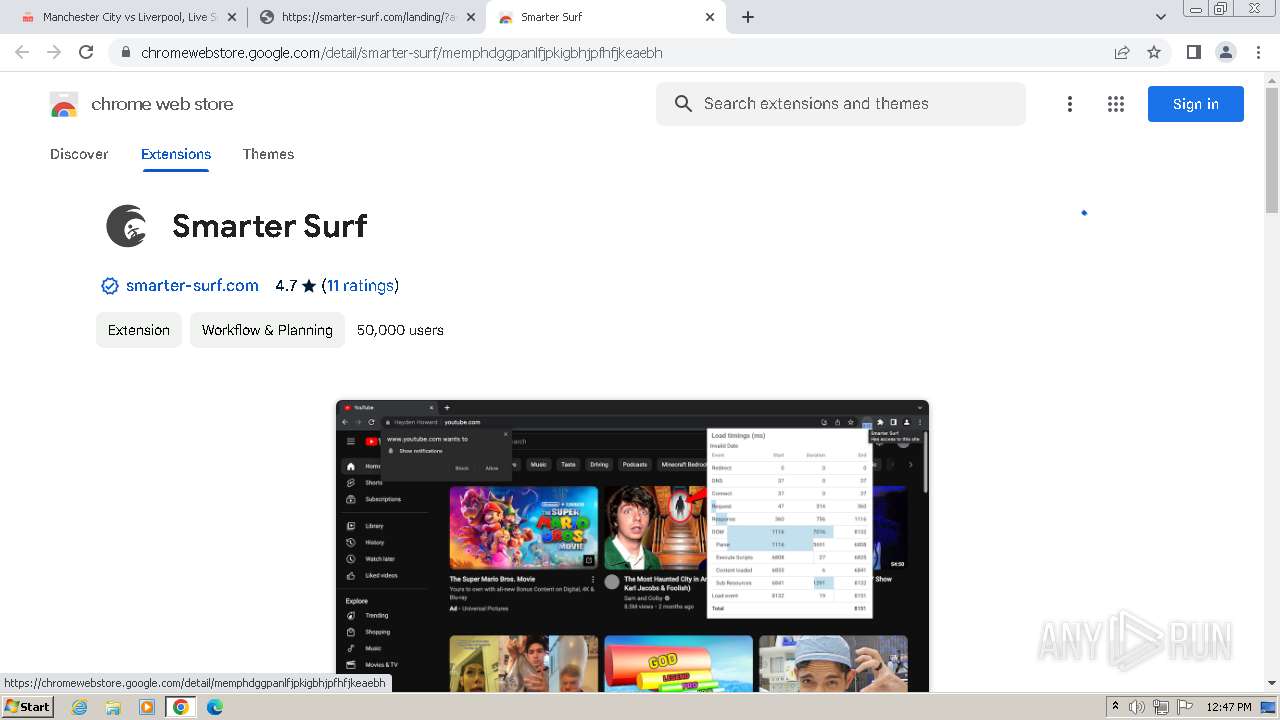Click the site lock icon
Screen dimensions: 1280x720
click(x=125, y=53)
